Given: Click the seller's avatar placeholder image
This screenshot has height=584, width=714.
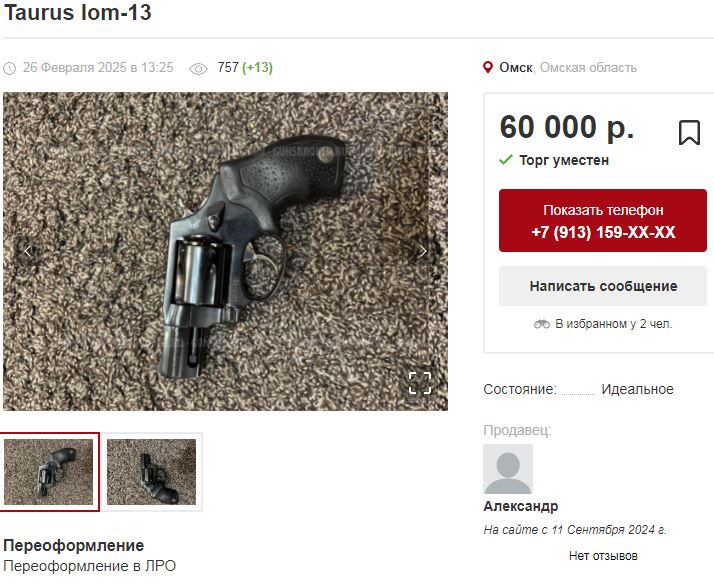Looking at the screenshot, I should click(x=508, y=469).
